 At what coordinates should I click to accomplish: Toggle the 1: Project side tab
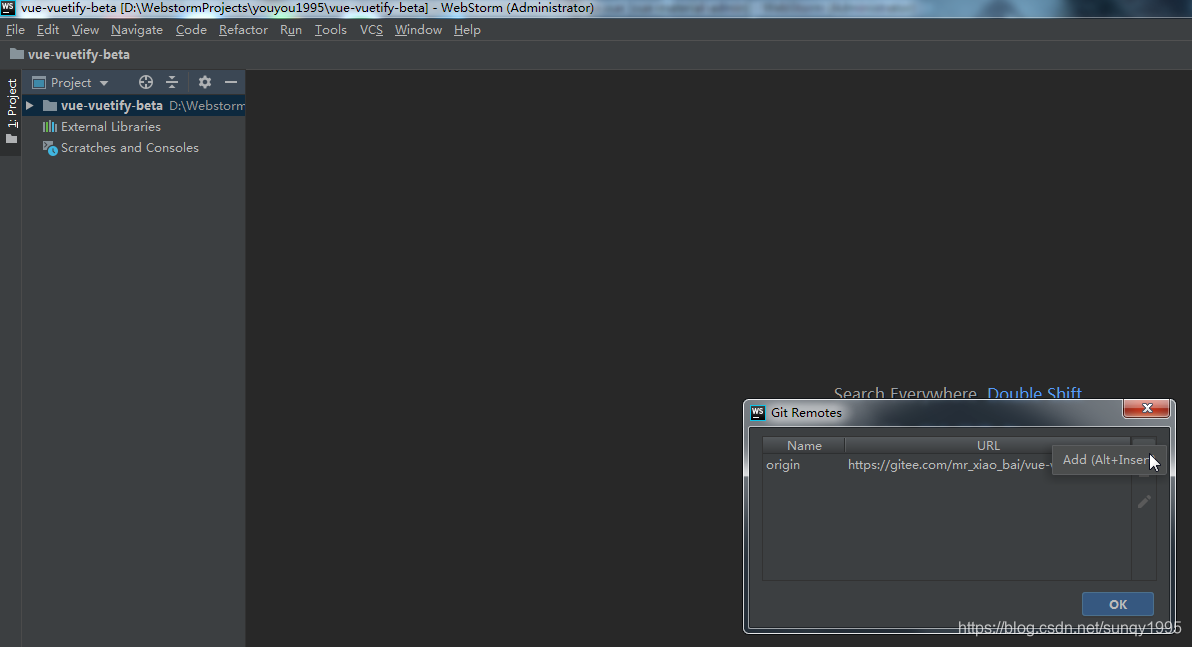click(11, 111)
